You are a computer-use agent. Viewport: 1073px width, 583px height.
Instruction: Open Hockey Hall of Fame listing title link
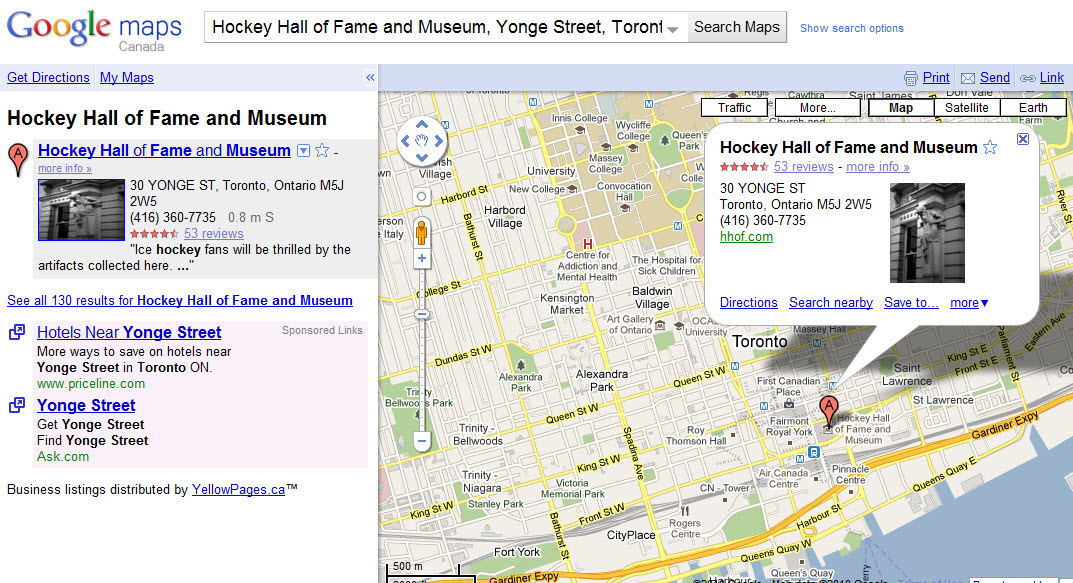click(164, 151)
